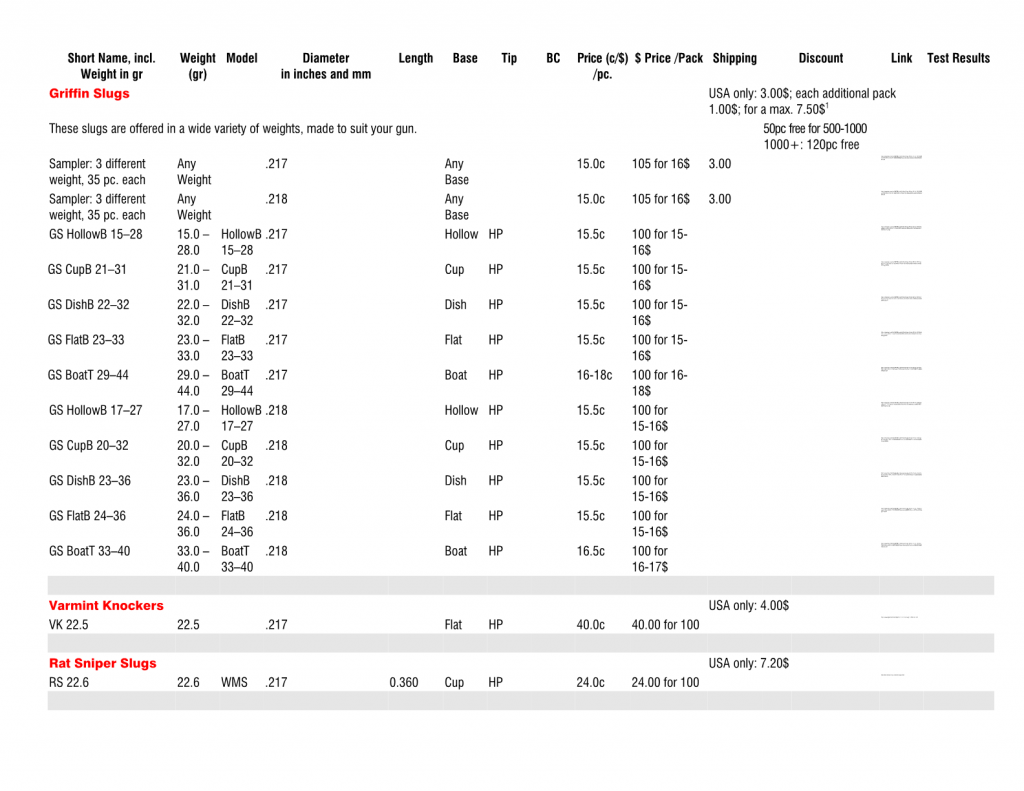Viewport: 1024px width, 791px height.
Task: Click the 'RS 22.6' short name cell
Action: (x=69, y=682)
